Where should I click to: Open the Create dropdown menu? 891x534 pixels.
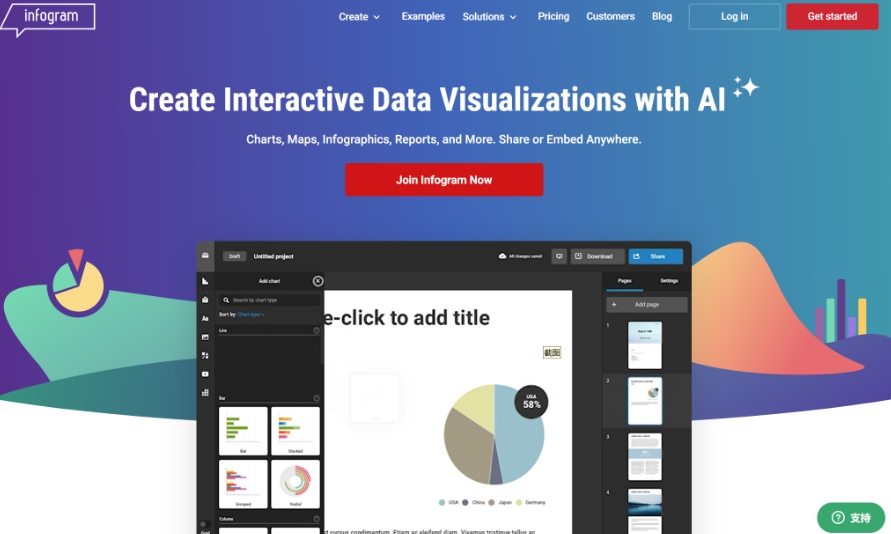coord(359,16)
